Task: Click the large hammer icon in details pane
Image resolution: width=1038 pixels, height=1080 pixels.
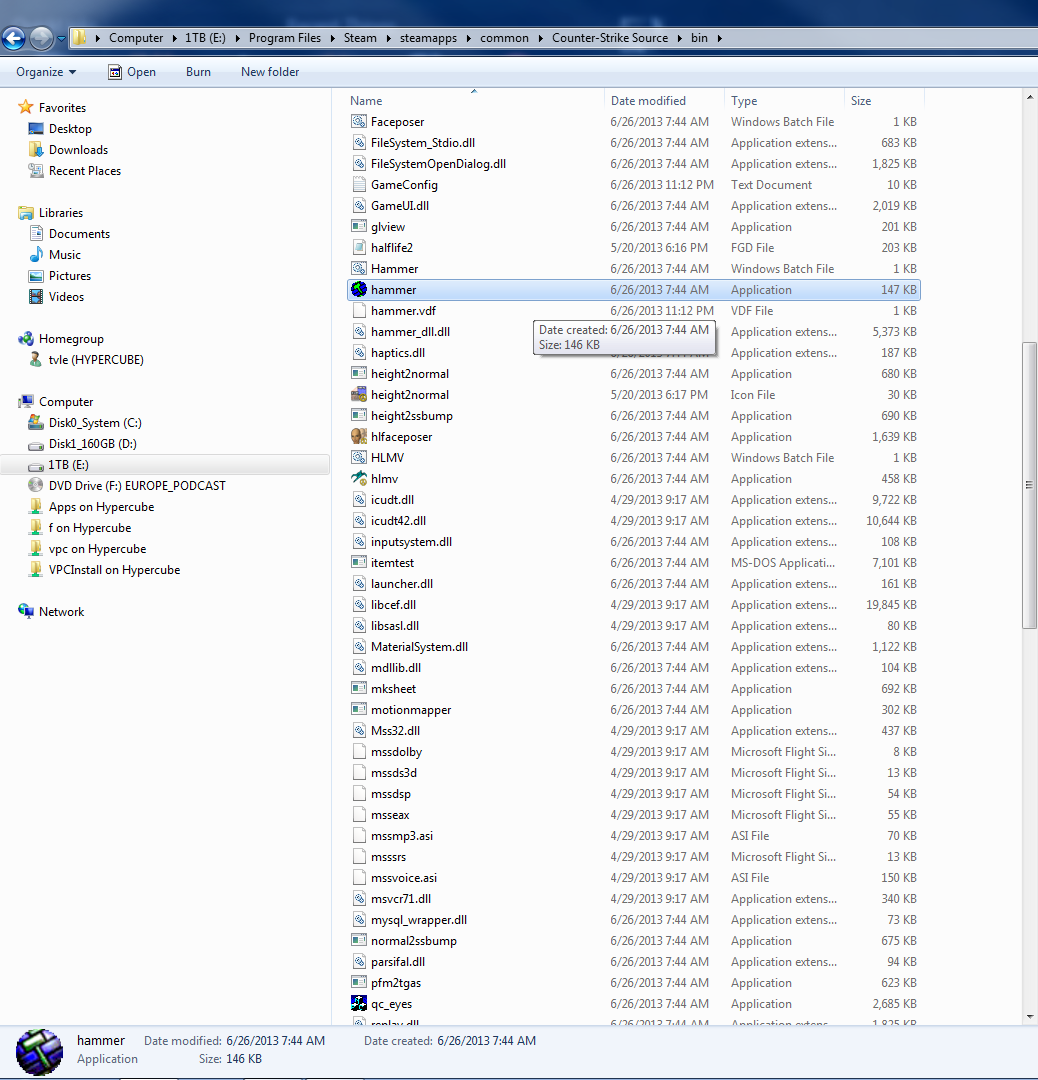Action: 39,1052
